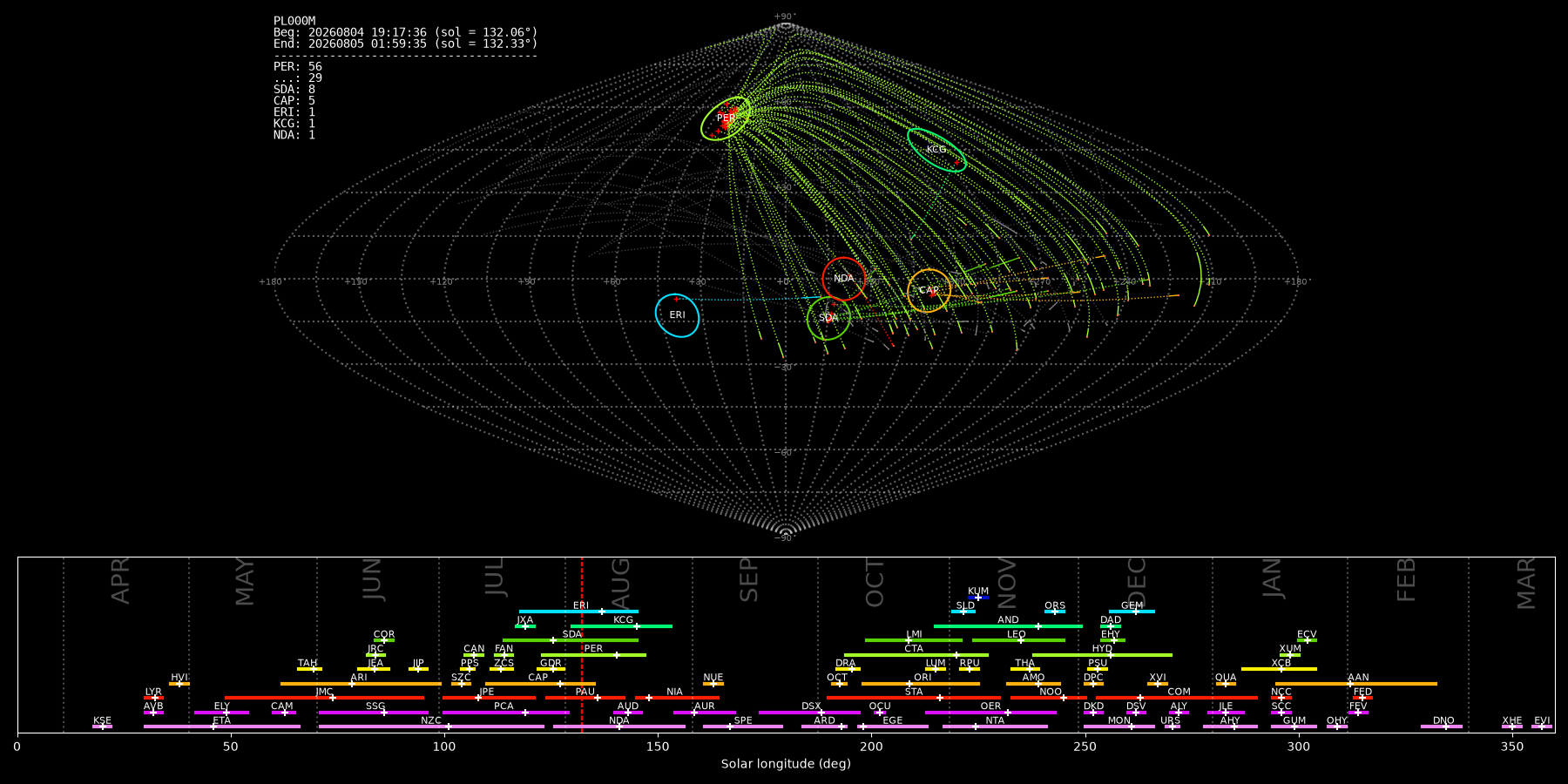Select the KUM blue shower marker
Image resolution: width=1568 pixels, height=784 pixels.
(x=978, y=598)
